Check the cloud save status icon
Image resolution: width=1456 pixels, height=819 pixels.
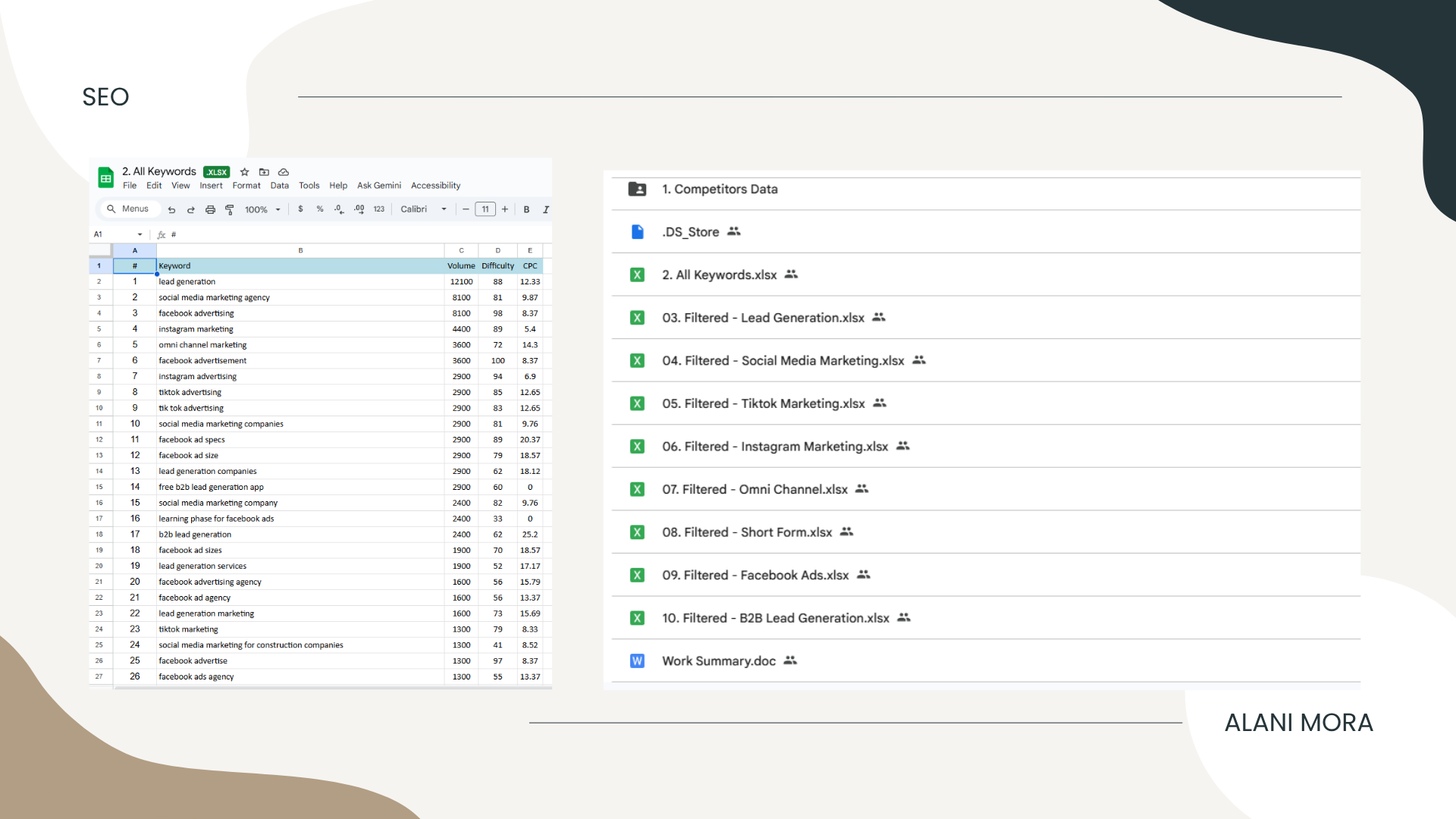tap(284, 172)
